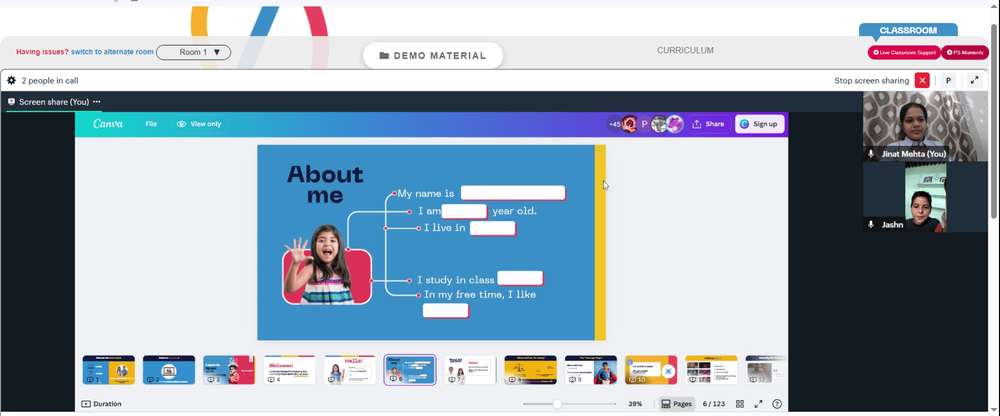Click the Sign up button

(760, 124)
